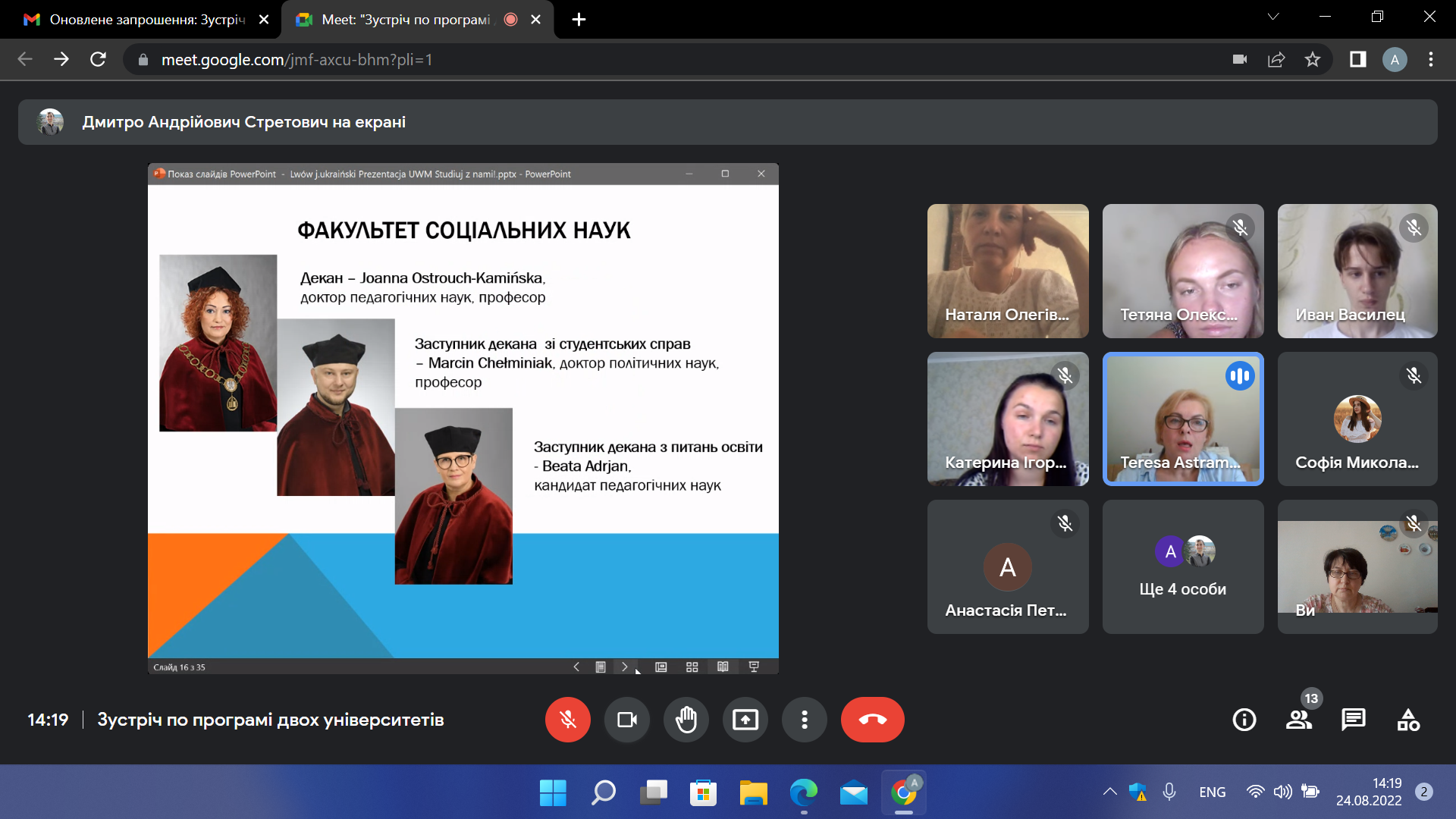Image resolution: width=1456 pixels, height=819 pixels.
Task: Raise hand in the meeting
Action: click(686, 719)
